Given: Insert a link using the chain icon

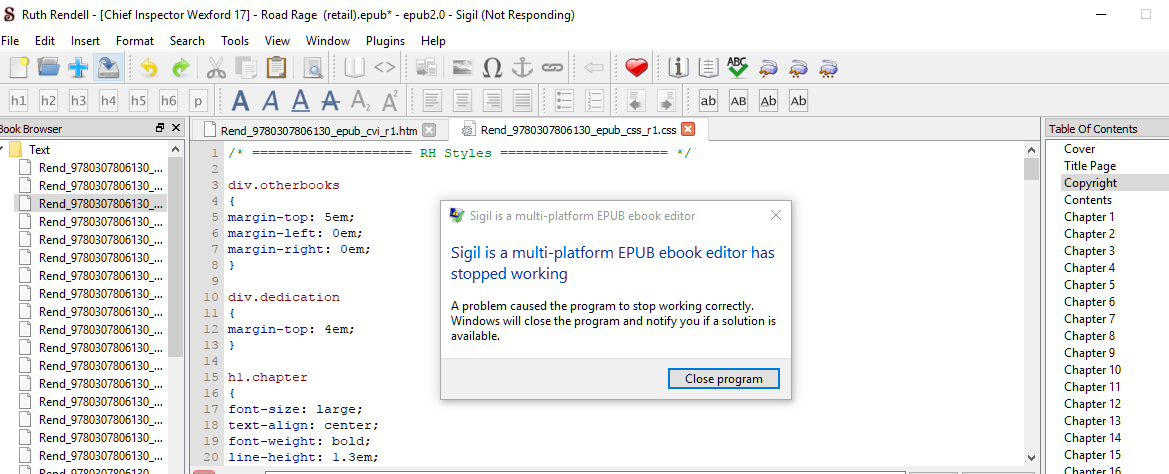Looking at the screenshot, I should pyautogui.click(x=552, y=68).
